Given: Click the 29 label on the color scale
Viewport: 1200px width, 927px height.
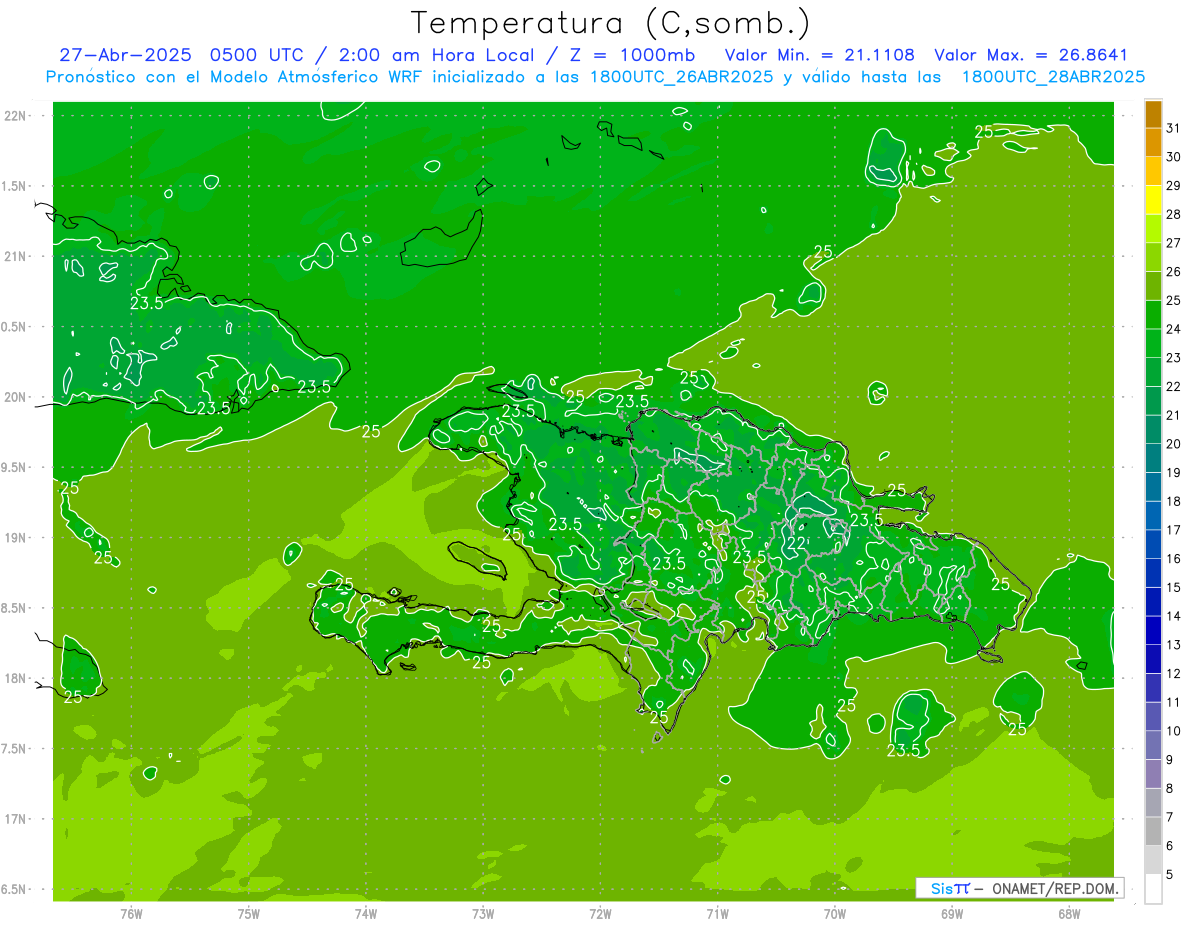Looking at the screenshot, I should coord(1174,186).
